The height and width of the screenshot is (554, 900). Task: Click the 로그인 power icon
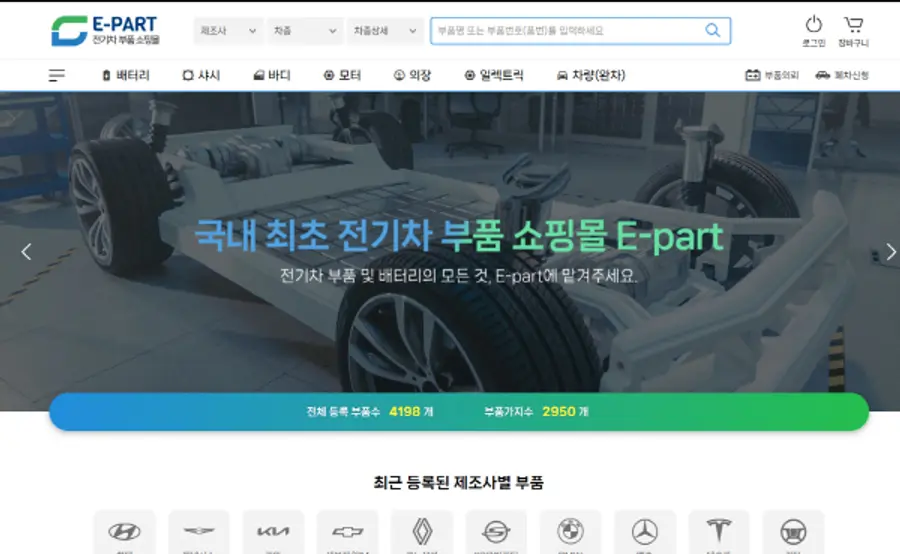point(813,25)
